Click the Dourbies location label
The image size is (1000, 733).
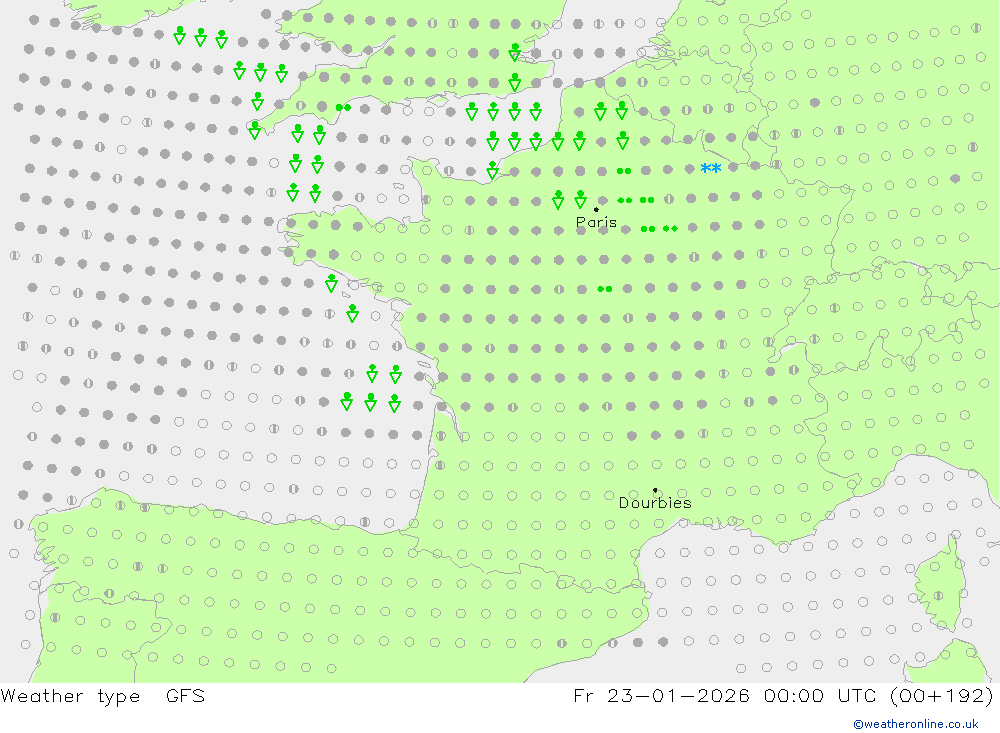coord(655,503)
